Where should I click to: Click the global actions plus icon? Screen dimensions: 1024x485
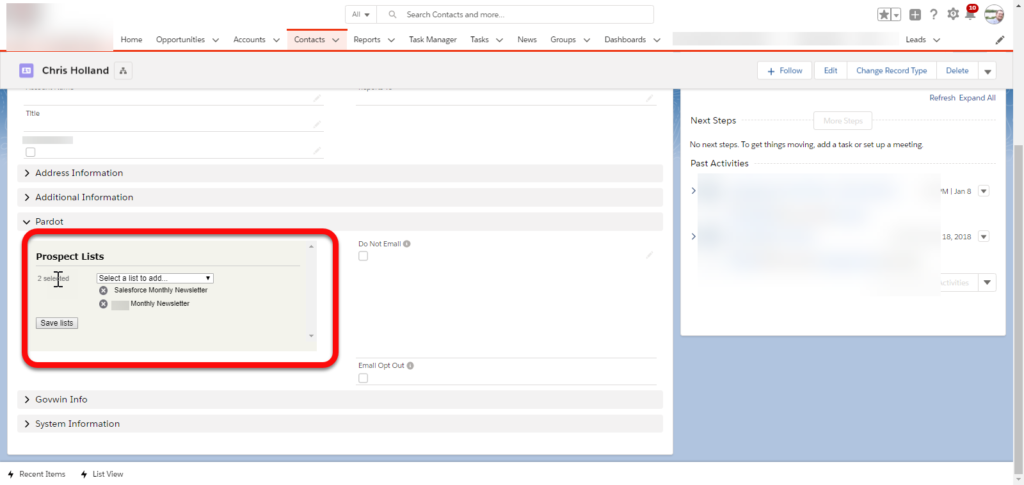coord(915,15)
